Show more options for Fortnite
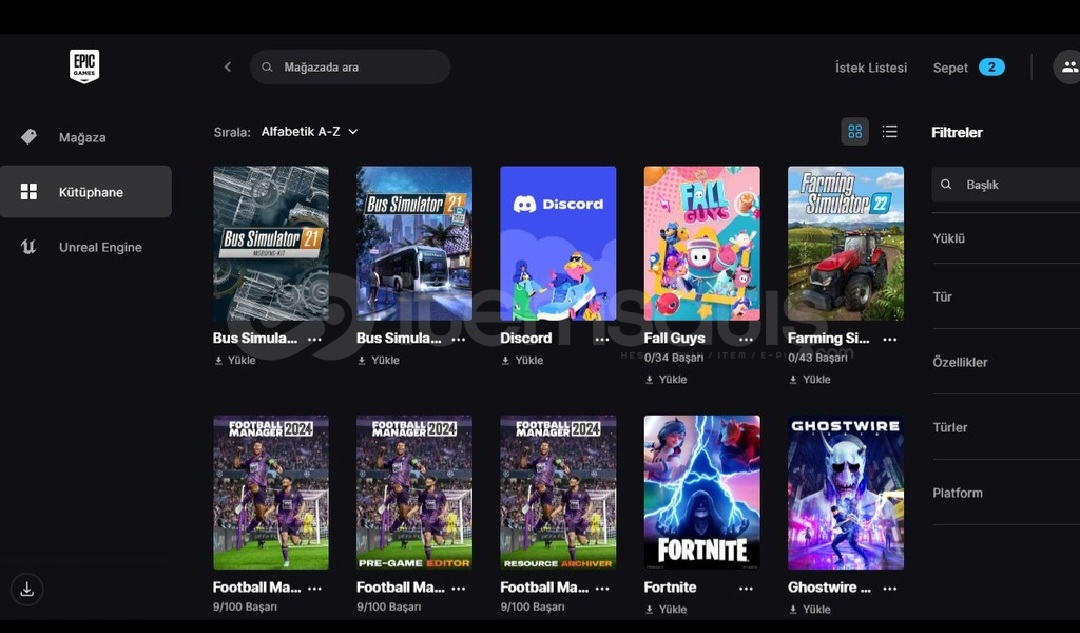 (746, 588)
